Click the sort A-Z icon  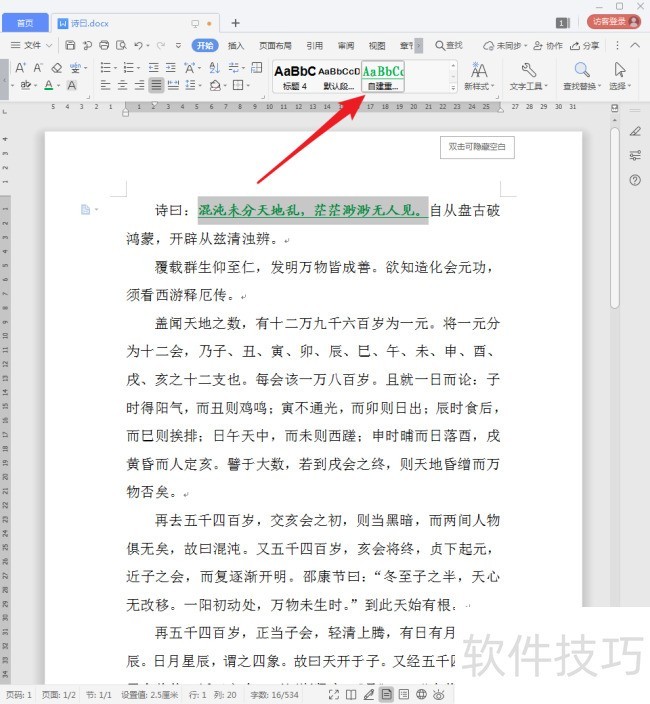[x=215, y=68]
